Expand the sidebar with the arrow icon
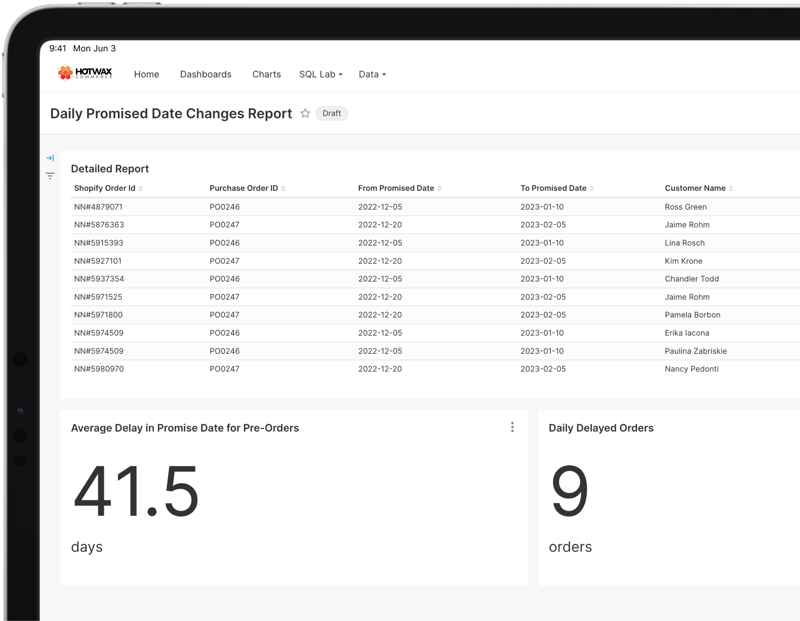This screenshot has width=800, height=621. (50, 158)
